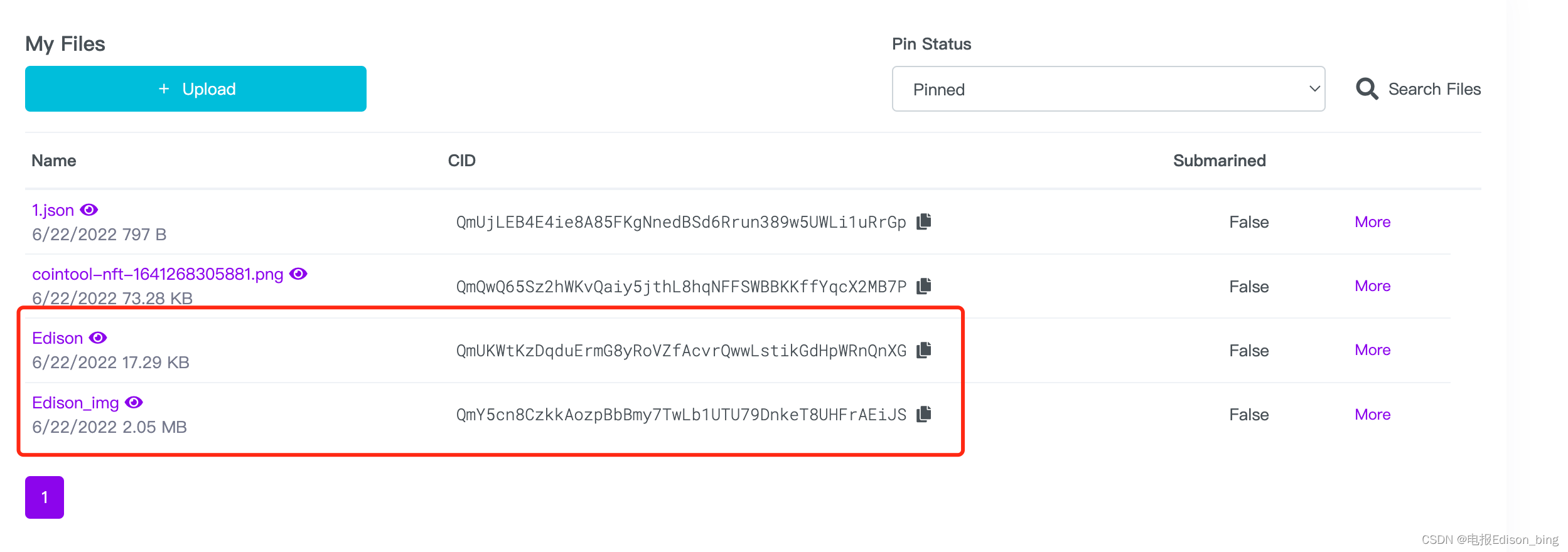
Task: Copy the Edison_img CID
Action: [x=923, y=414]
